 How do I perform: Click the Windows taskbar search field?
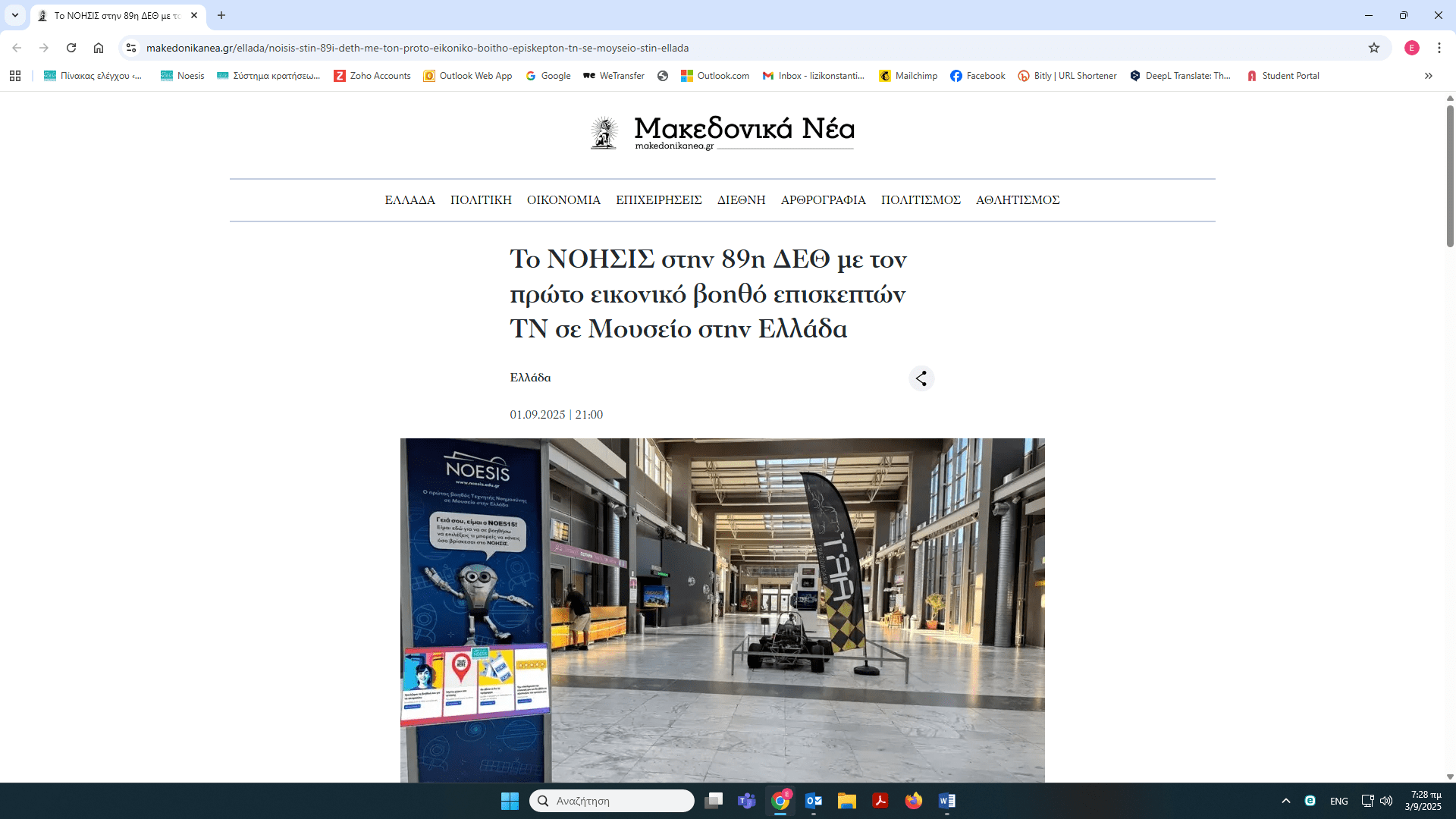[x=612, y=801]
